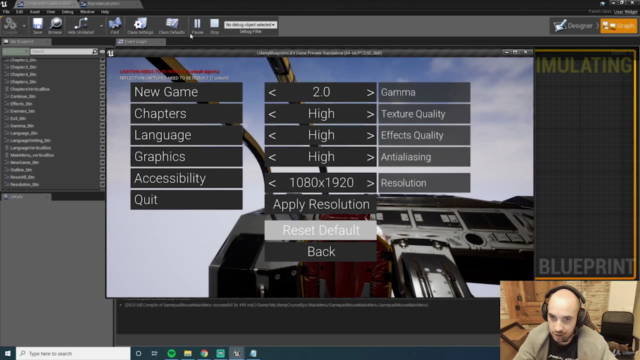640x360 pixels.
Task: Toggle the checkbox beside Effects_Btn
Action: pyautogui.click(x=102, y=104)
